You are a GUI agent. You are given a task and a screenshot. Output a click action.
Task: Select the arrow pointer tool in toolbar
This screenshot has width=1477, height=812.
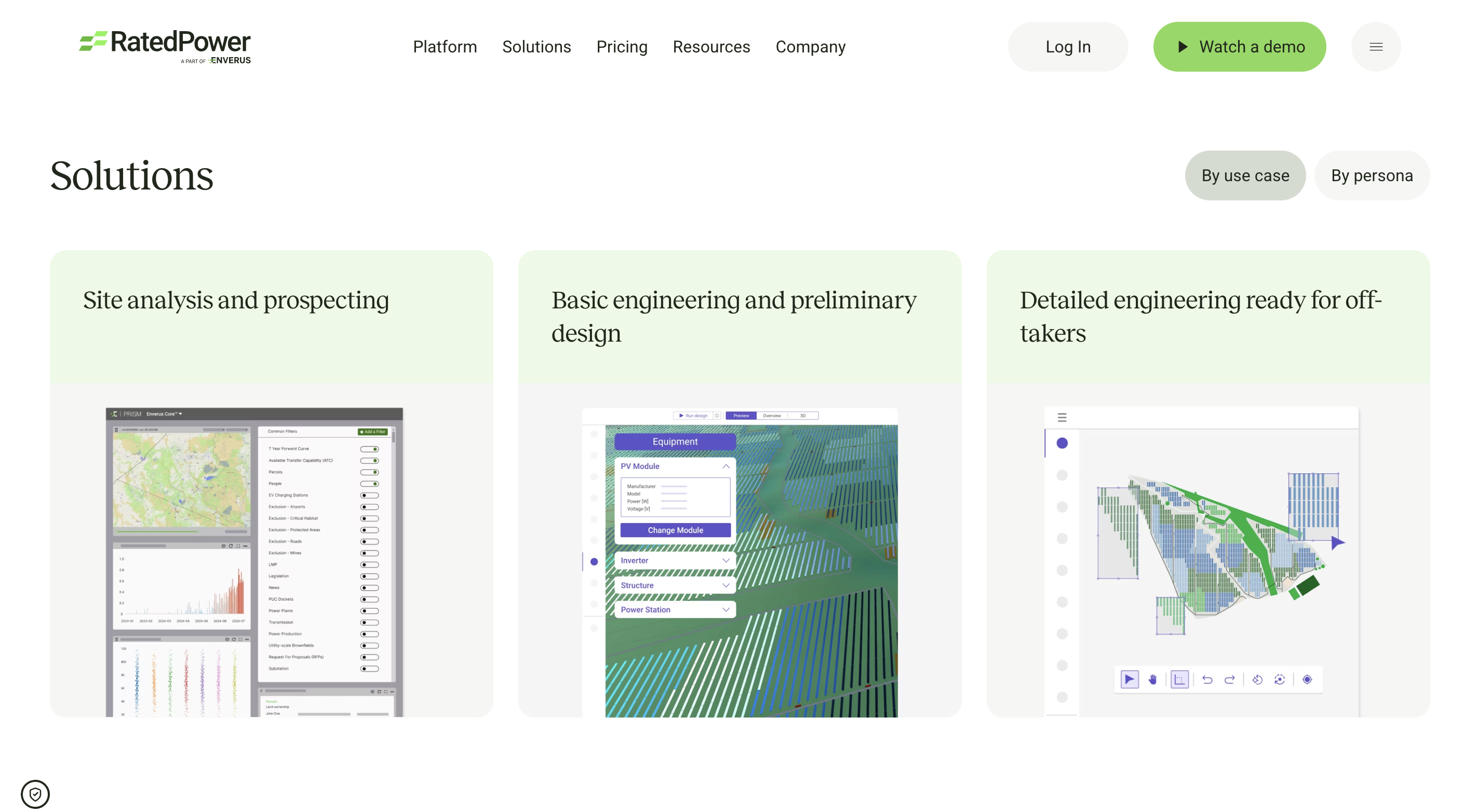[x=1129, y=679]
